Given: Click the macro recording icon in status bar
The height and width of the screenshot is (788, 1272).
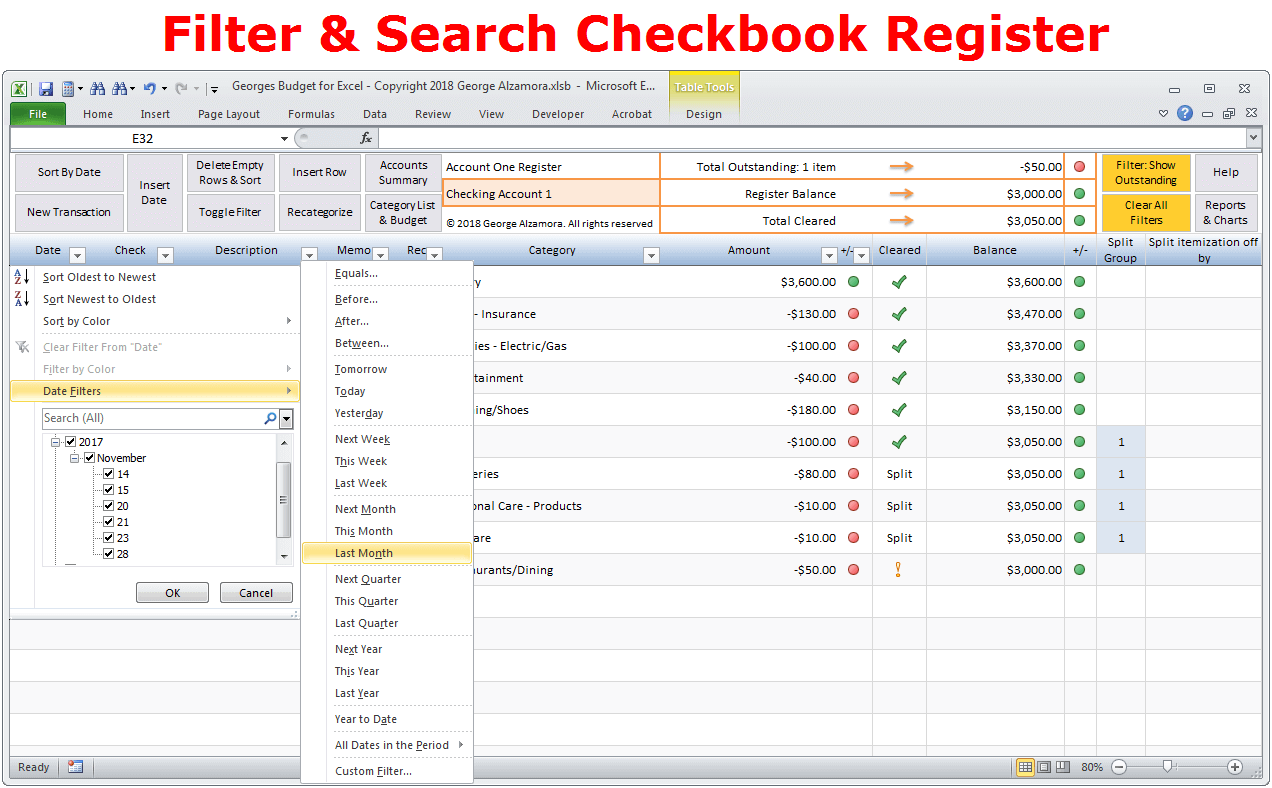Looking at the screenshot, I should point(76,767).
